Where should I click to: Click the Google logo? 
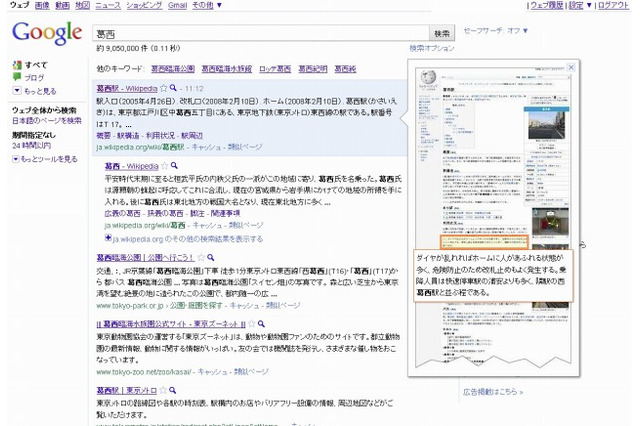click(x=47, y=33)
